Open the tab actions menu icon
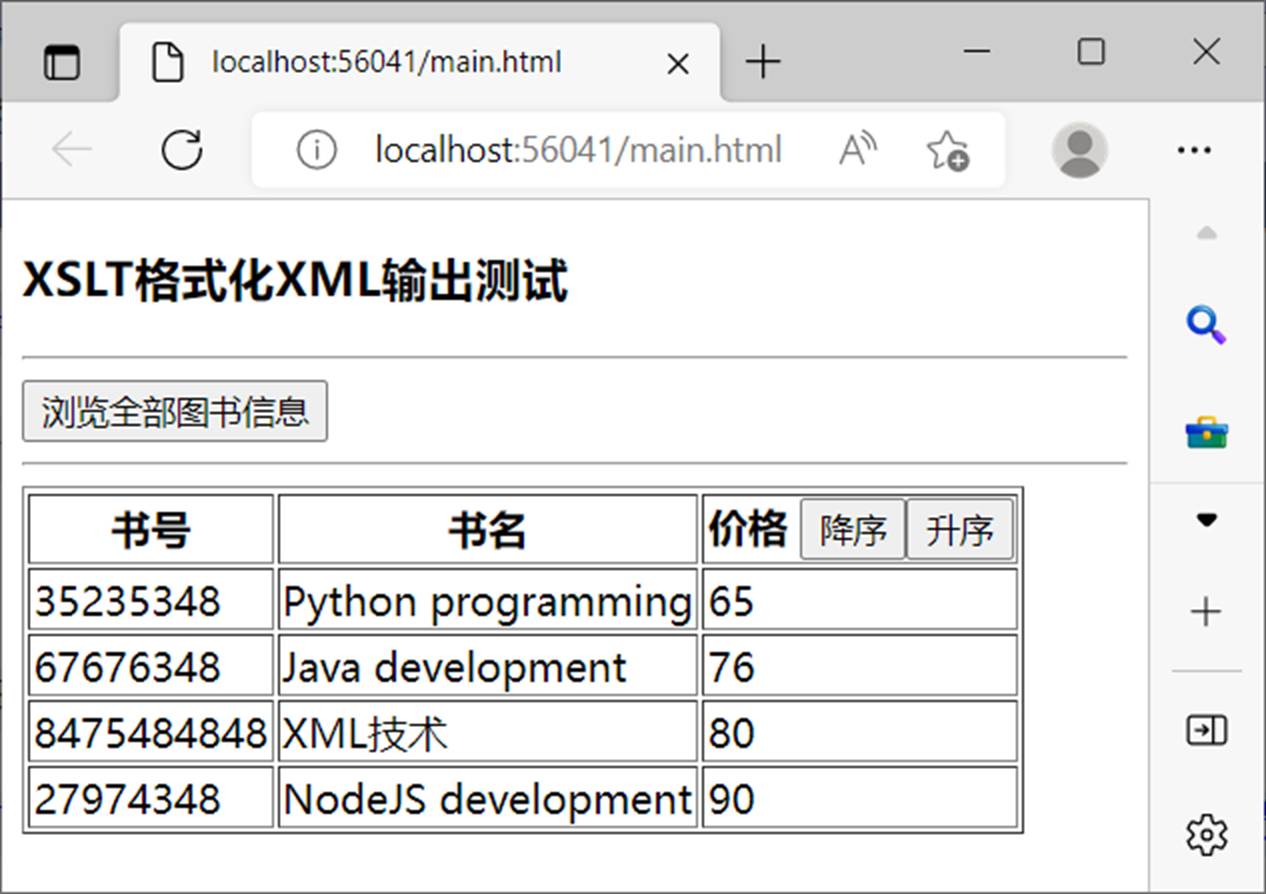The width and height of the screenshot is (1266, 894). click(62, 63)
